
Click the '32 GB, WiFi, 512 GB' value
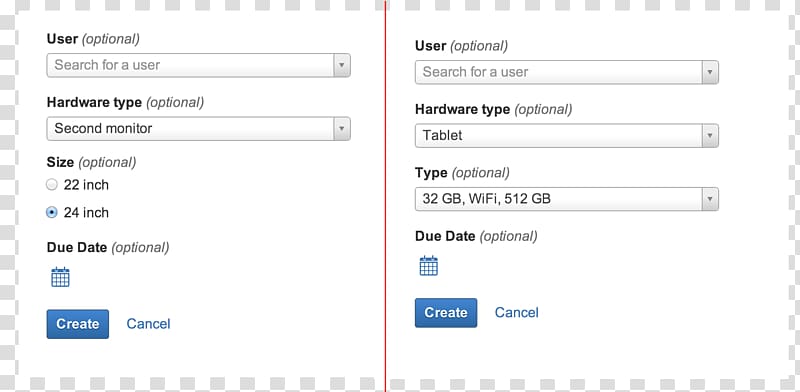487,199
